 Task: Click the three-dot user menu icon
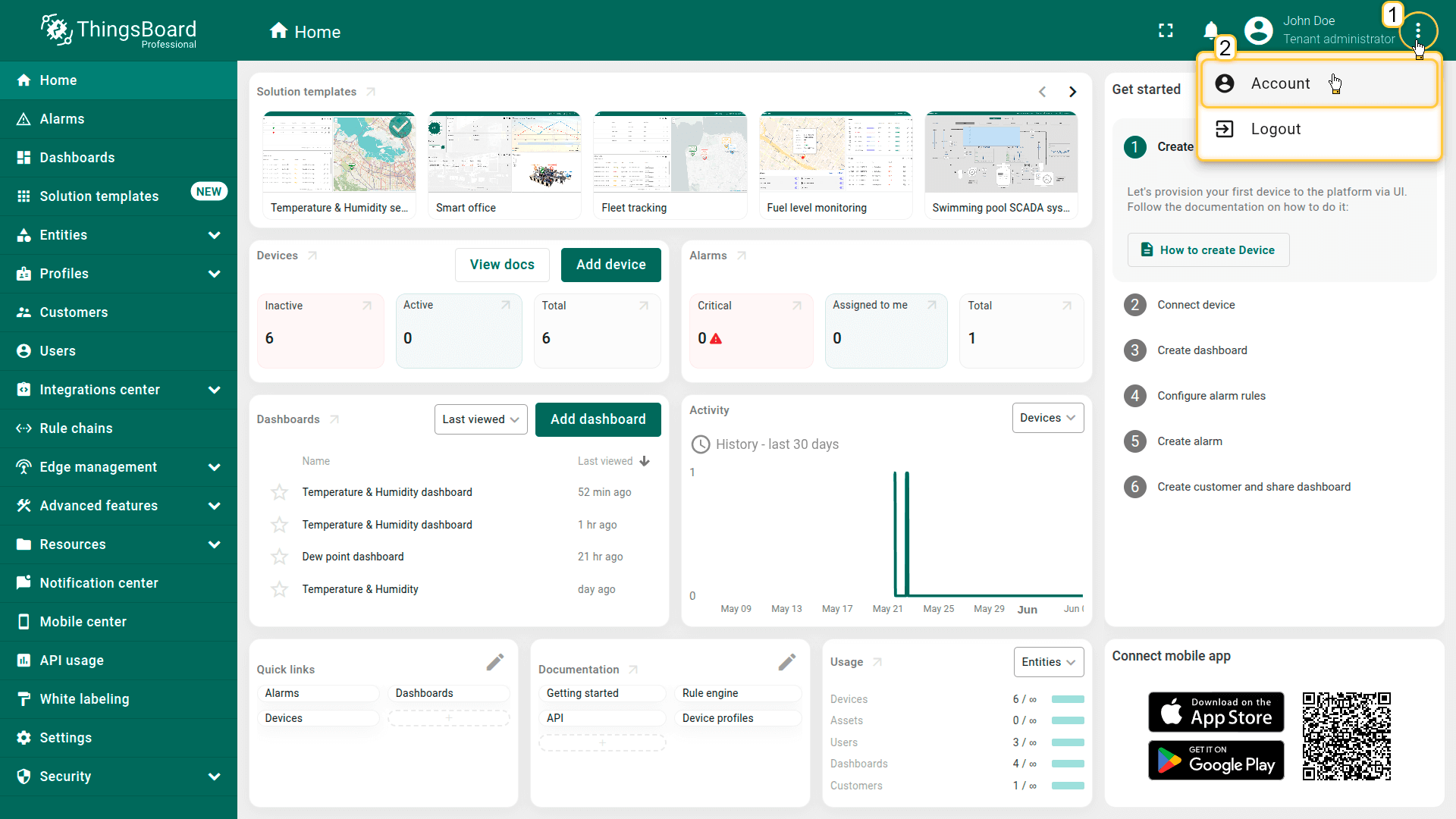coord(1417,31)
